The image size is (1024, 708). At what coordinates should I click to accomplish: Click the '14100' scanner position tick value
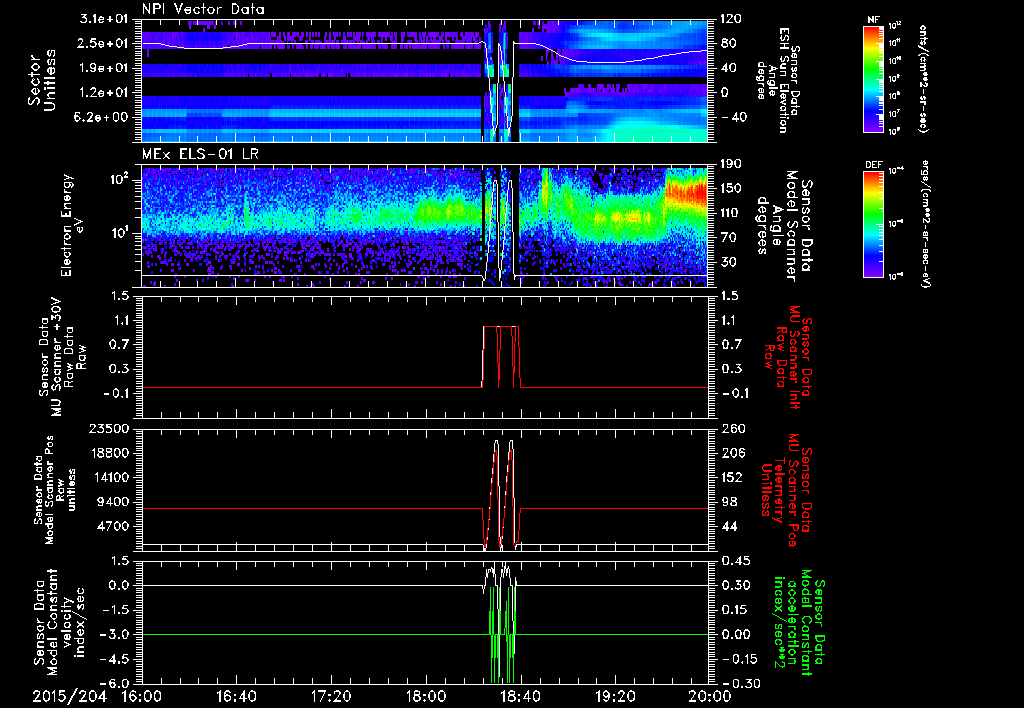(110, 477)
